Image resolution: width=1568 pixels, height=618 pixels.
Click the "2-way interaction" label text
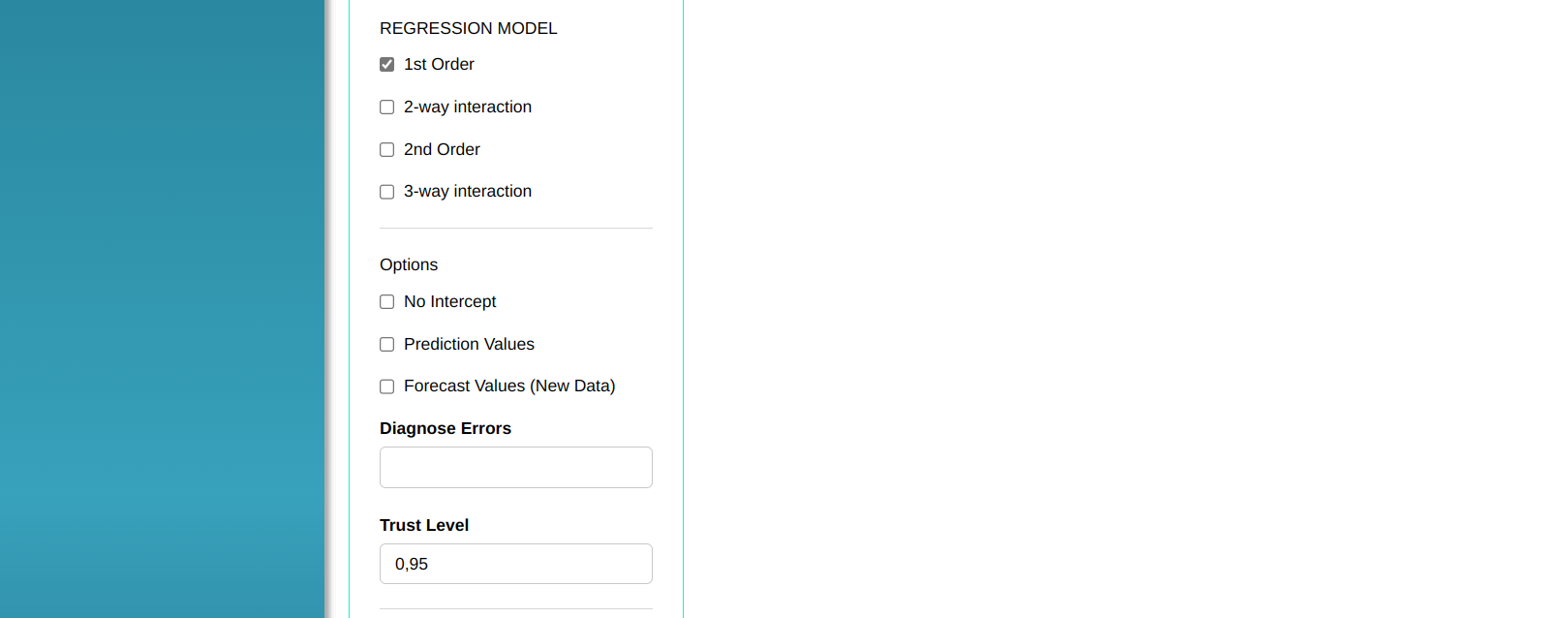click(x=468, y=108)
